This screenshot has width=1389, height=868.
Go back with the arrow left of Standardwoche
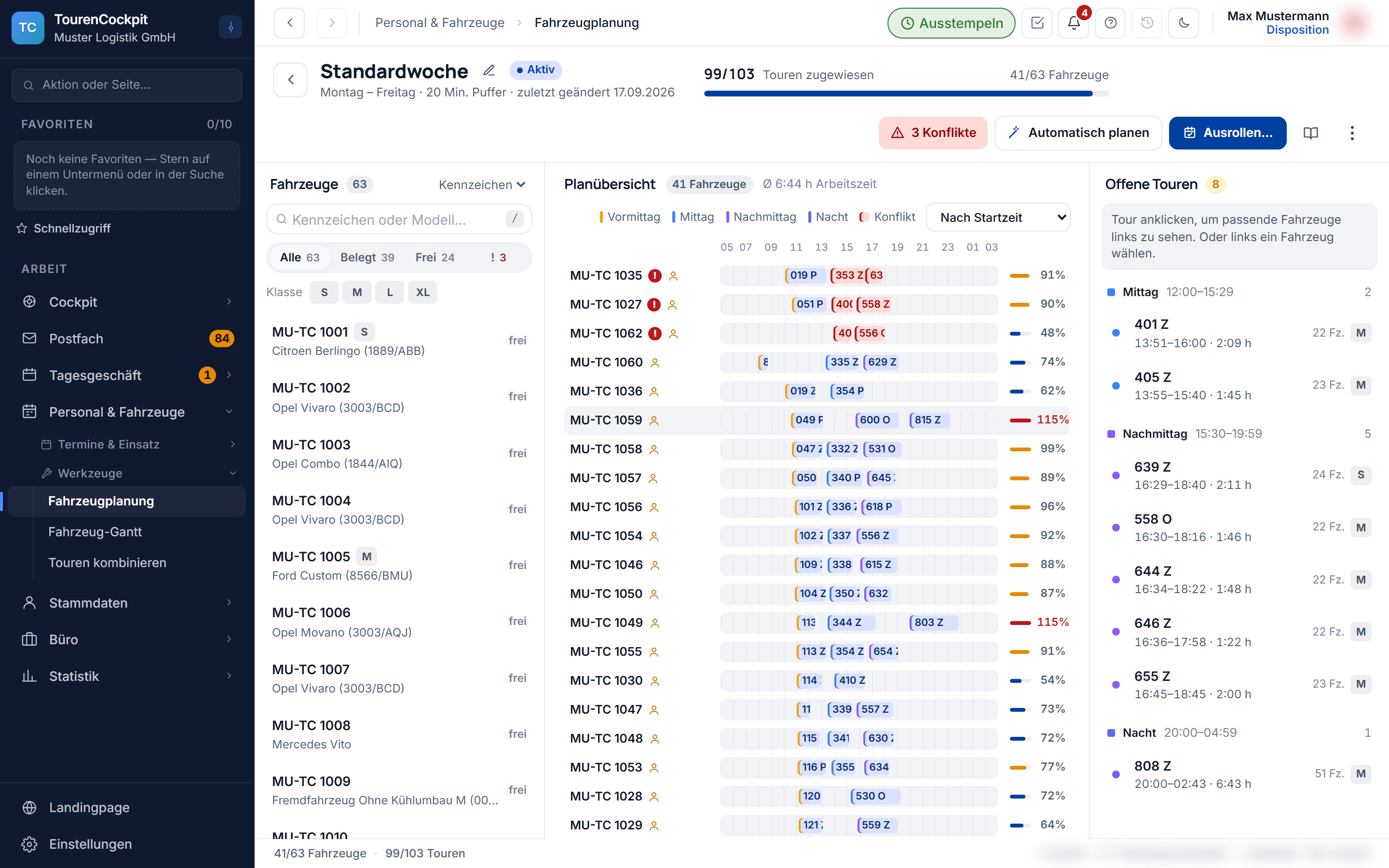(290, 80)
